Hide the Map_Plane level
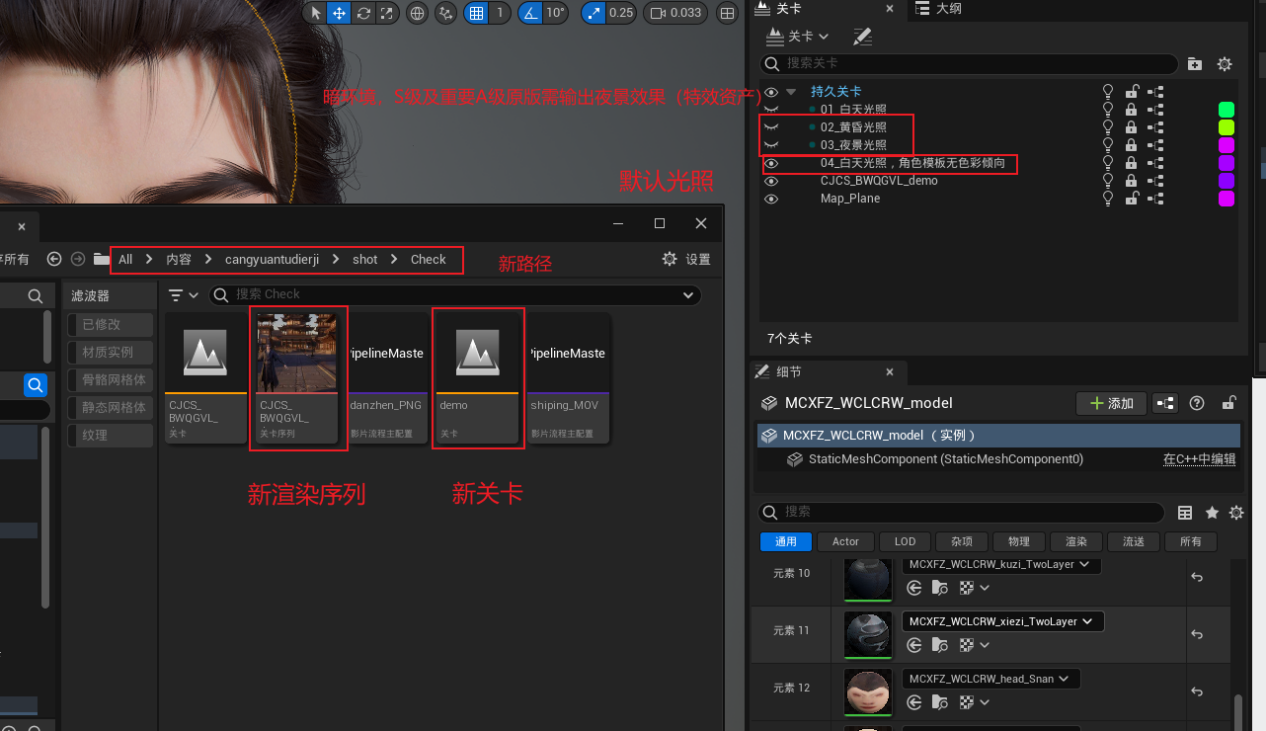Viewport: 1266px width, 731px height. click(771, 199)
